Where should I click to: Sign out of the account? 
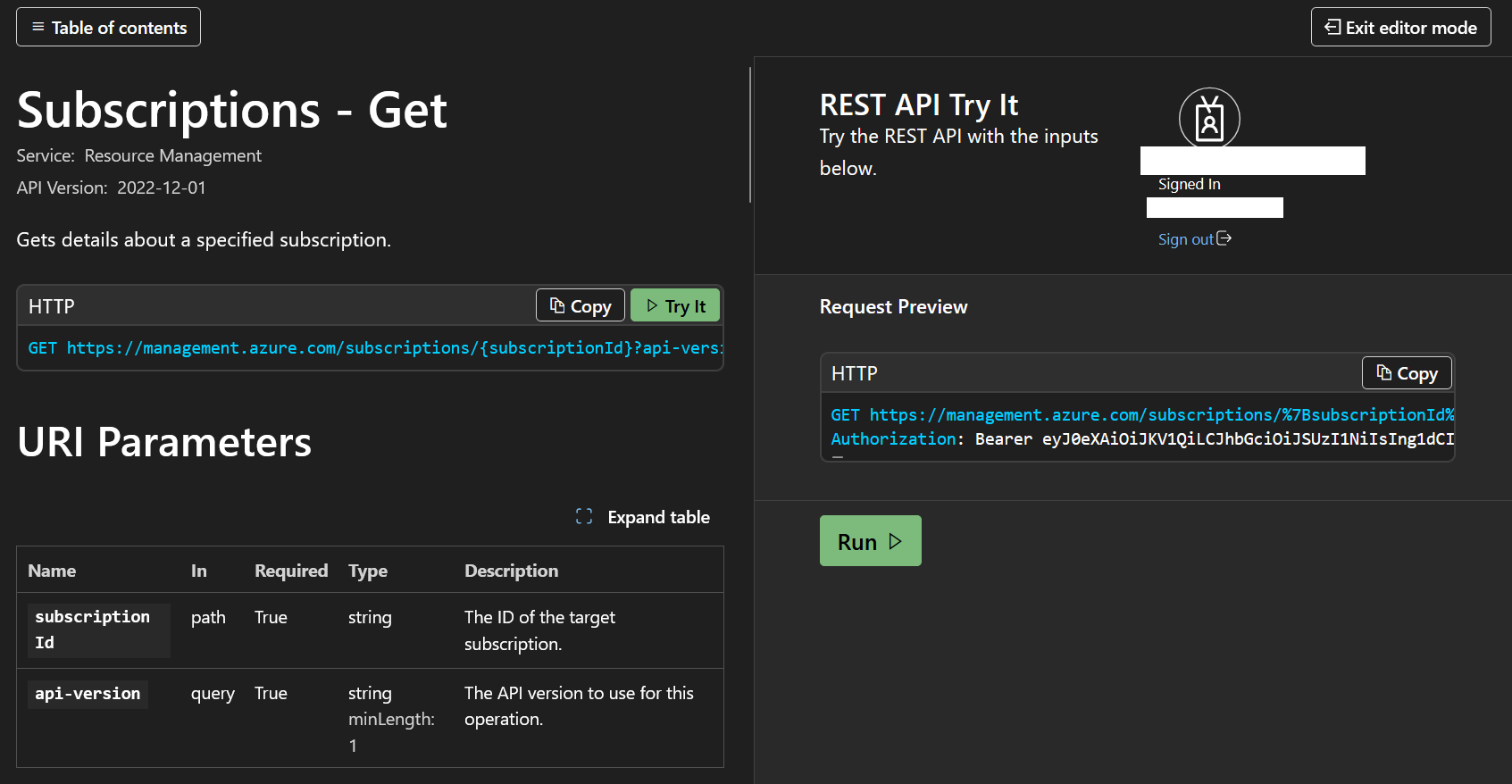point(1194,238)
